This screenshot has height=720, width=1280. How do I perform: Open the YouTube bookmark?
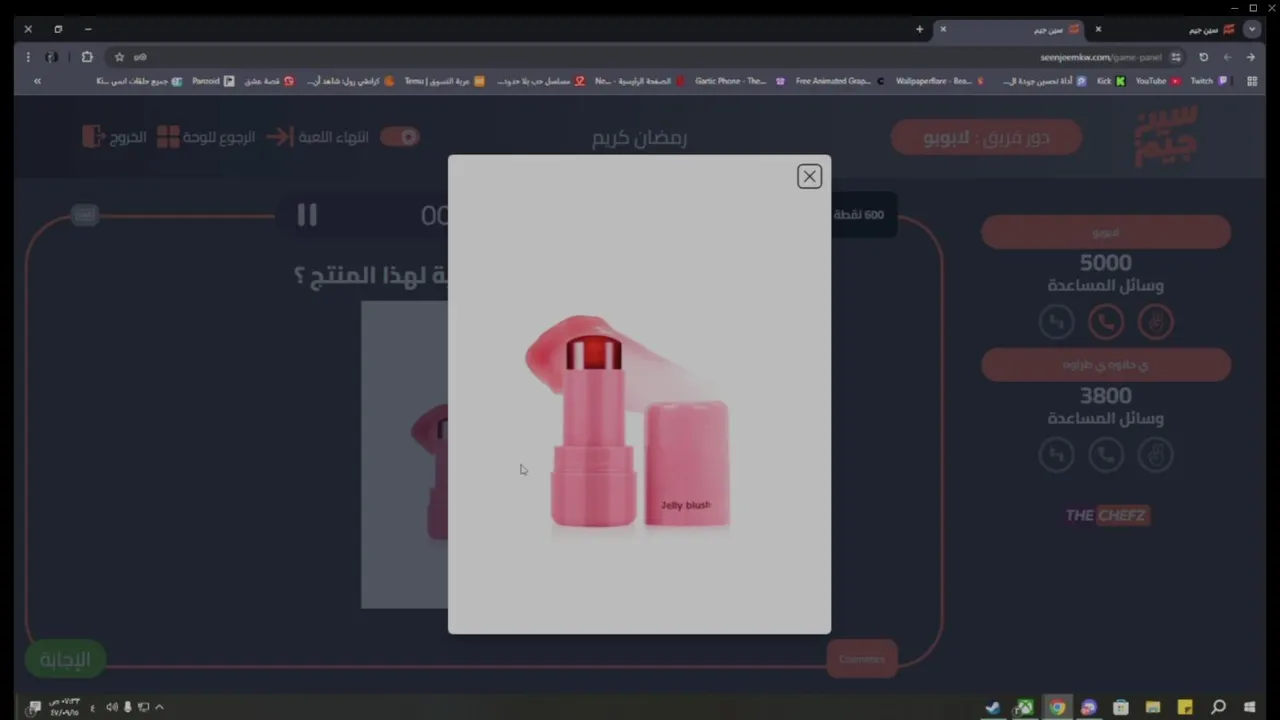tap(1157, 81)
